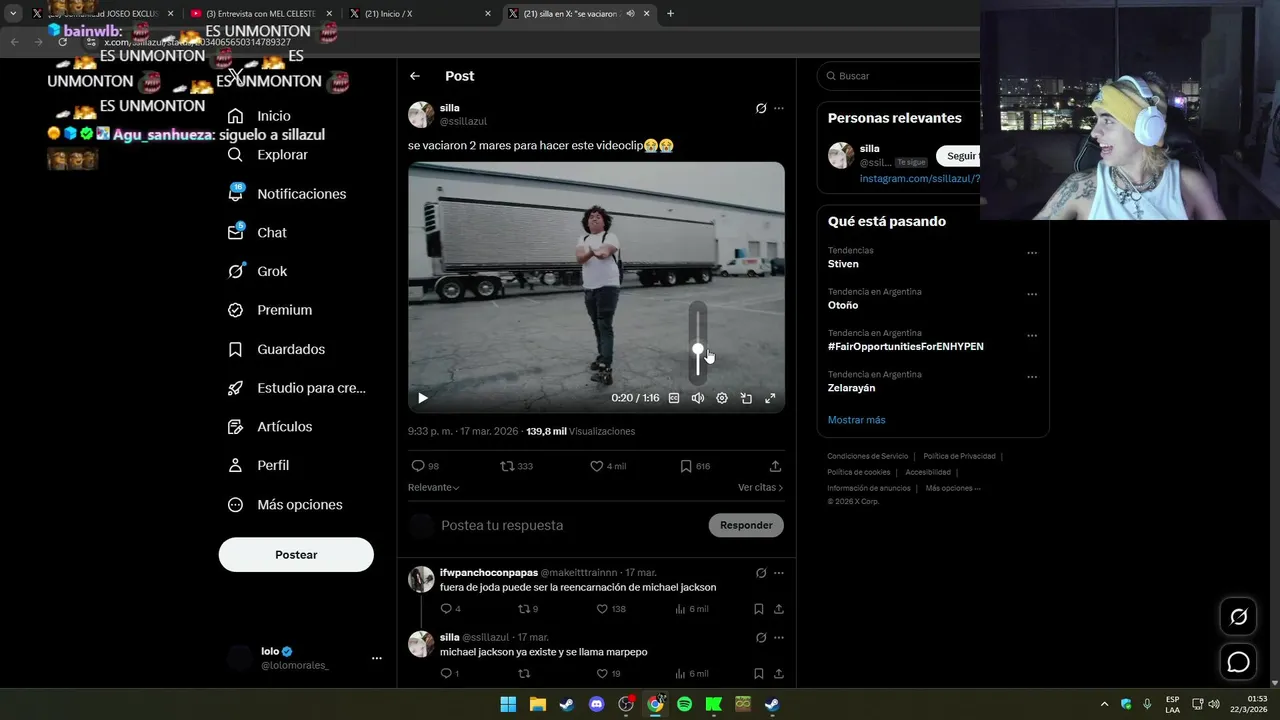The image size is (1280, 720).
Task: Open instagram.com/ssillazul link
Action: 920,179
